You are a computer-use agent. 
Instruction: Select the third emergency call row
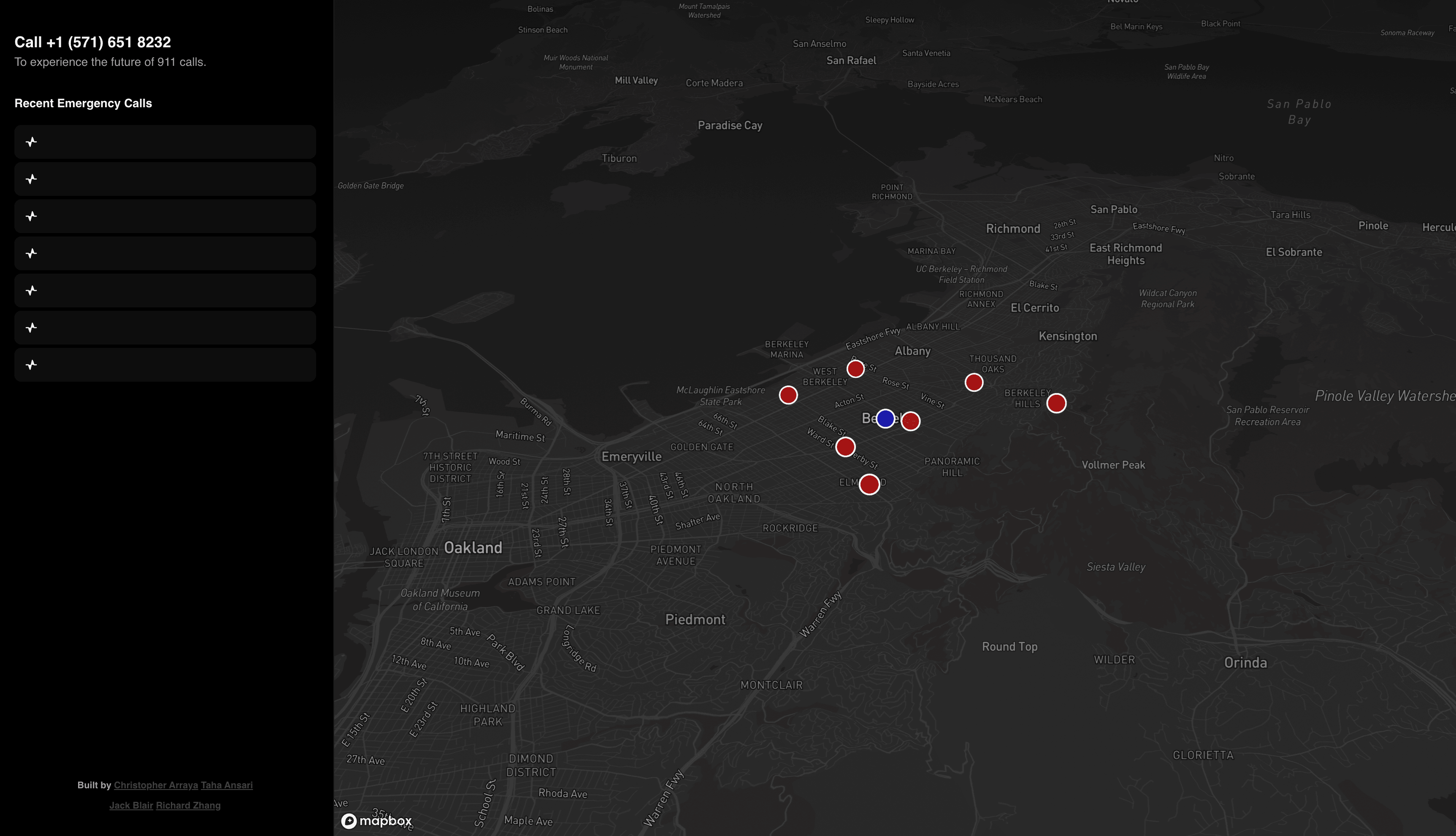tap(165, 217)
